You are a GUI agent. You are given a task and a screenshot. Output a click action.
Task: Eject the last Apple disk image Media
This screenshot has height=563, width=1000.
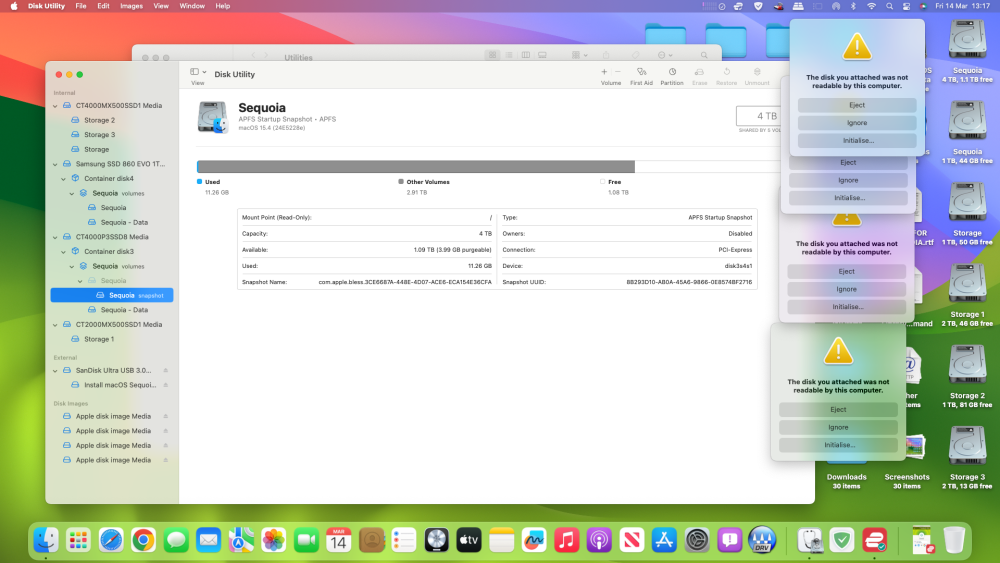coord(166,460)
